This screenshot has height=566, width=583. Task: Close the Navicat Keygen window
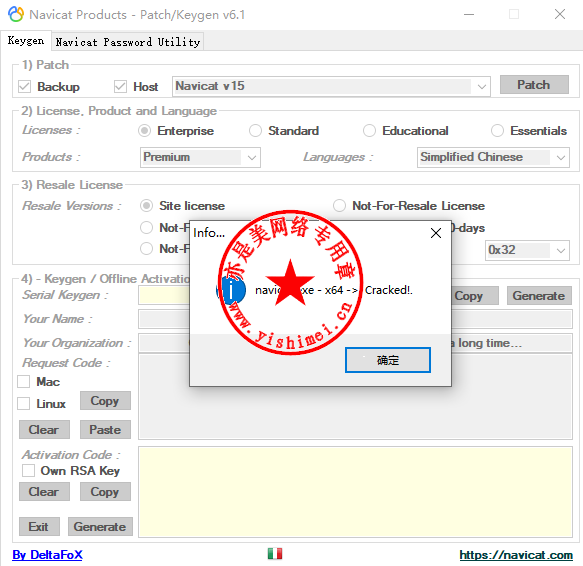tap(560, 15)
